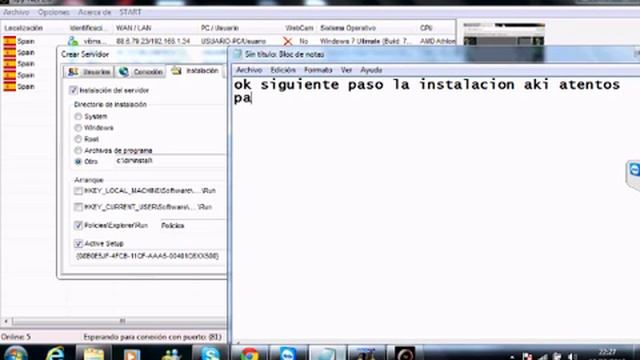Open Notepad's Ayuda menu
Image resolution: width=640 pixels, height=360 pixels.
pos(371,70)
